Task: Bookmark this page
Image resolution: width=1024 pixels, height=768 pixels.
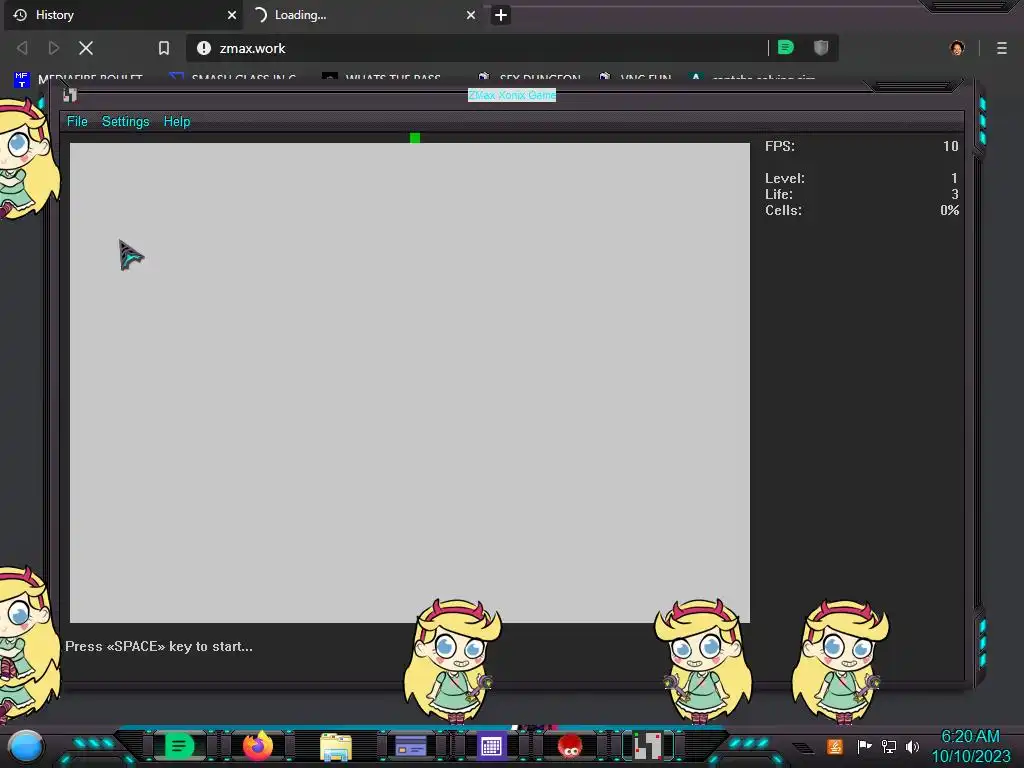Action: (164, 48)
